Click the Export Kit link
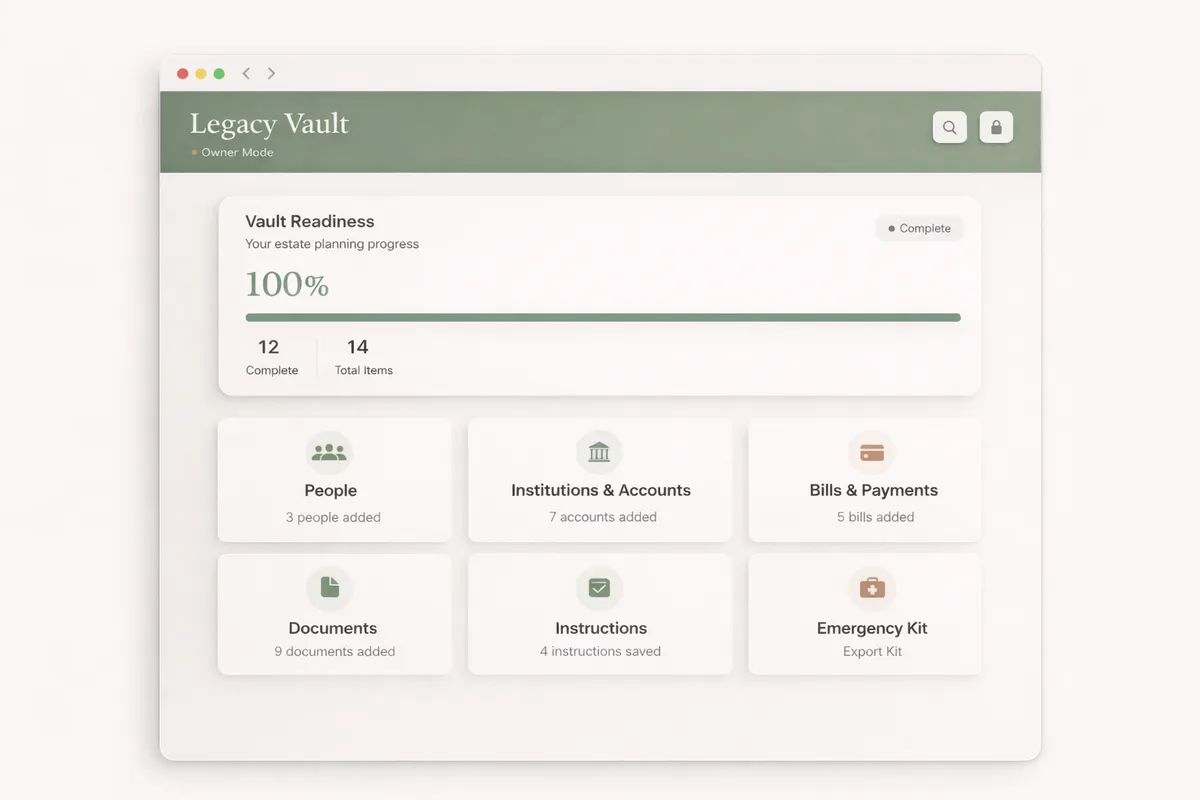Image resolution: width=1200 pixels, height=800 pixels. [872, 651]
